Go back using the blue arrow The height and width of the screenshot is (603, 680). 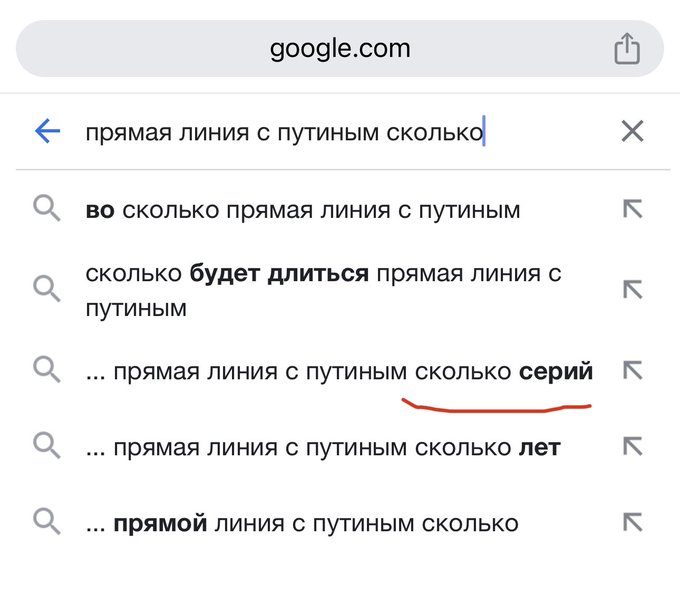coord(47,131)
